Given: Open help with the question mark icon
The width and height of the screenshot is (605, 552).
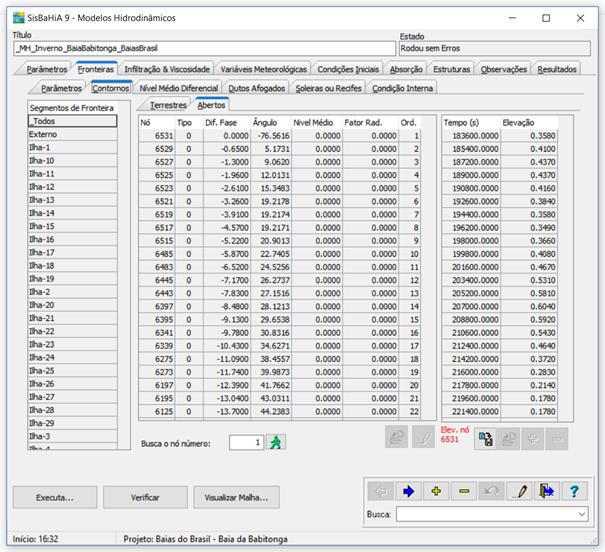Looking at the screenshot, I should 575,491.
